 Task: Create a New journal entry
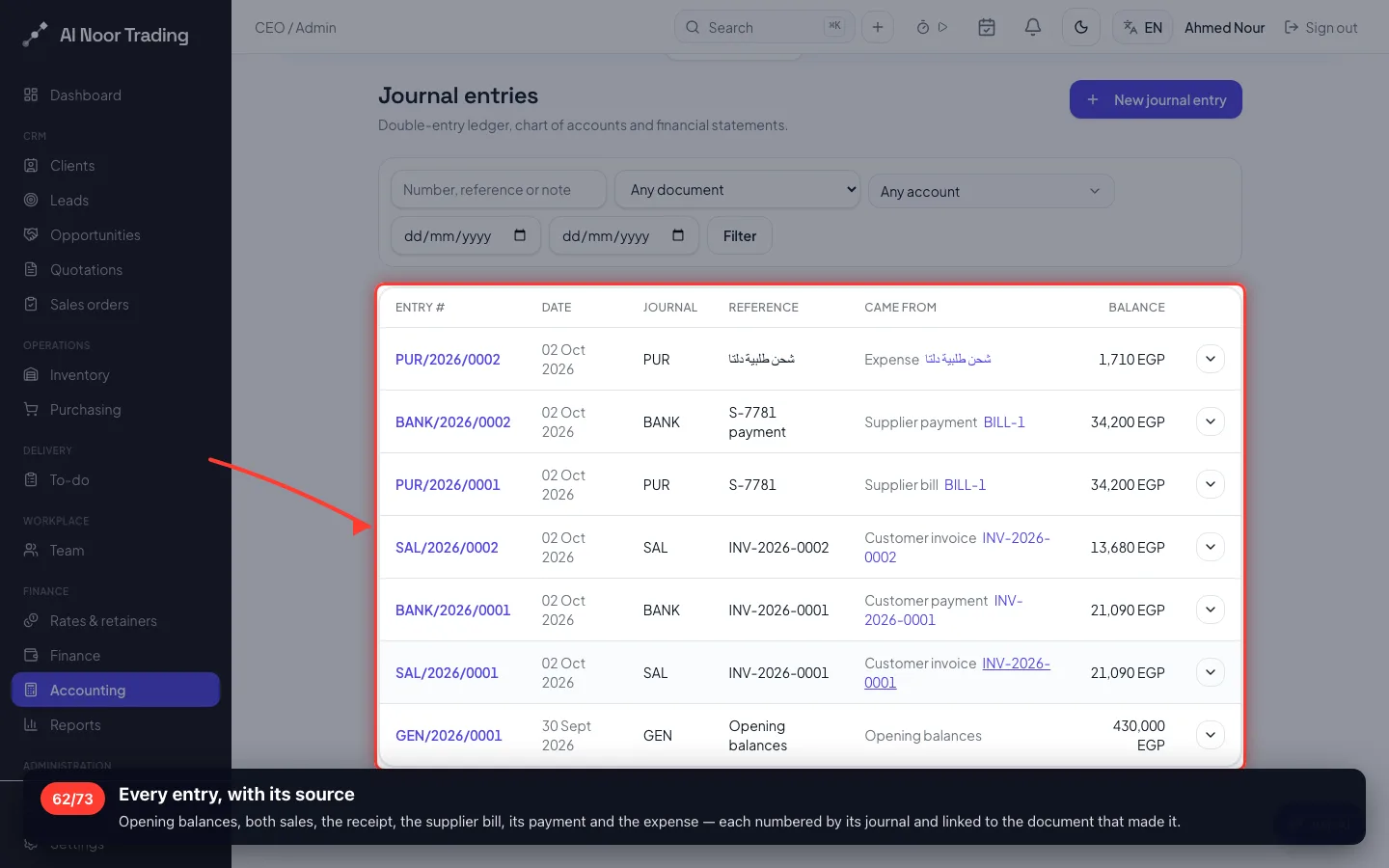(x=1156, y=99)
